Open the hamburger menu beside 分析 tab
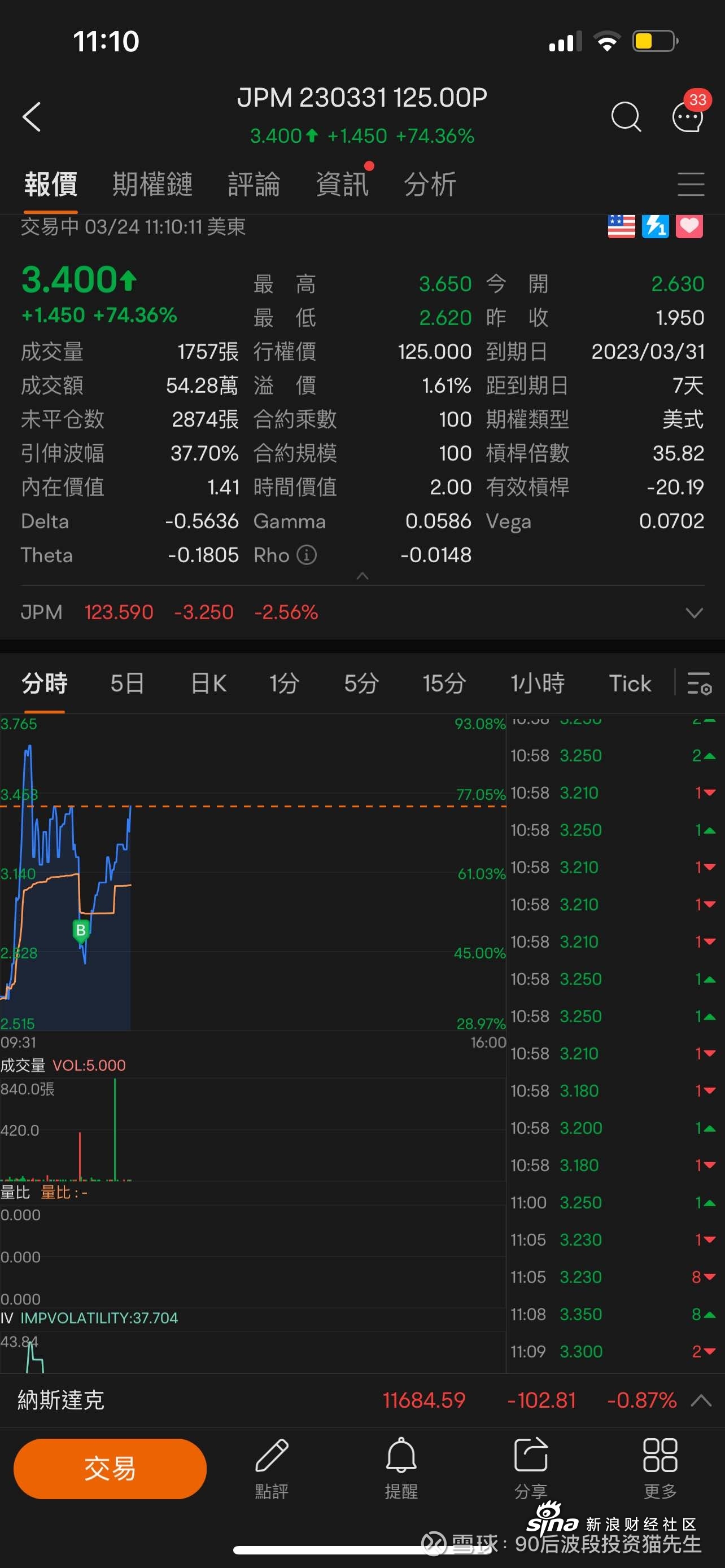The height and width of the screenshot is (1568, 725). [691, 184]
